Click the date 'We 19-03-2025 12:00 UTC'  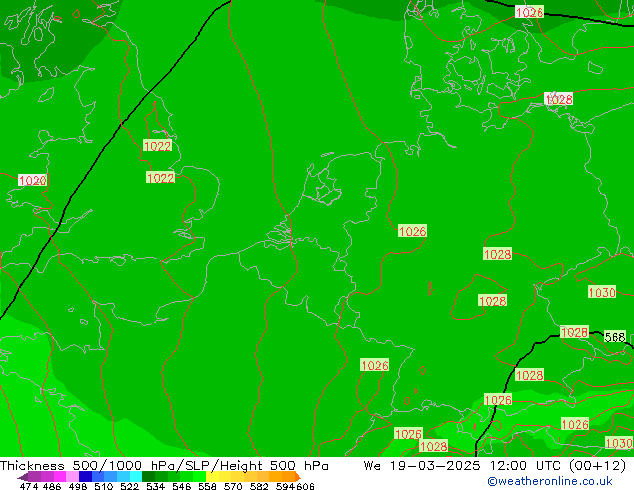464,466
